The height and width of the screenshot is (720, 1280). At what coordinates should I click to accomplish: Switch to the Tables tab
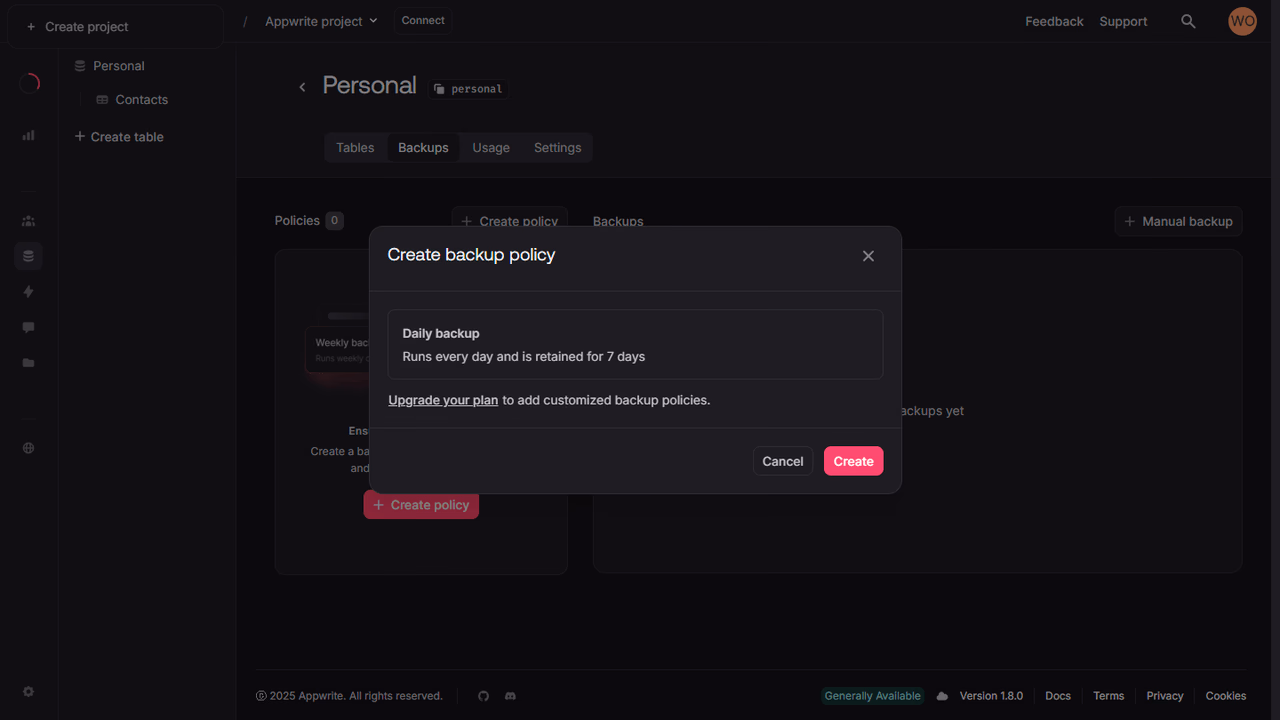pos(355,148)
